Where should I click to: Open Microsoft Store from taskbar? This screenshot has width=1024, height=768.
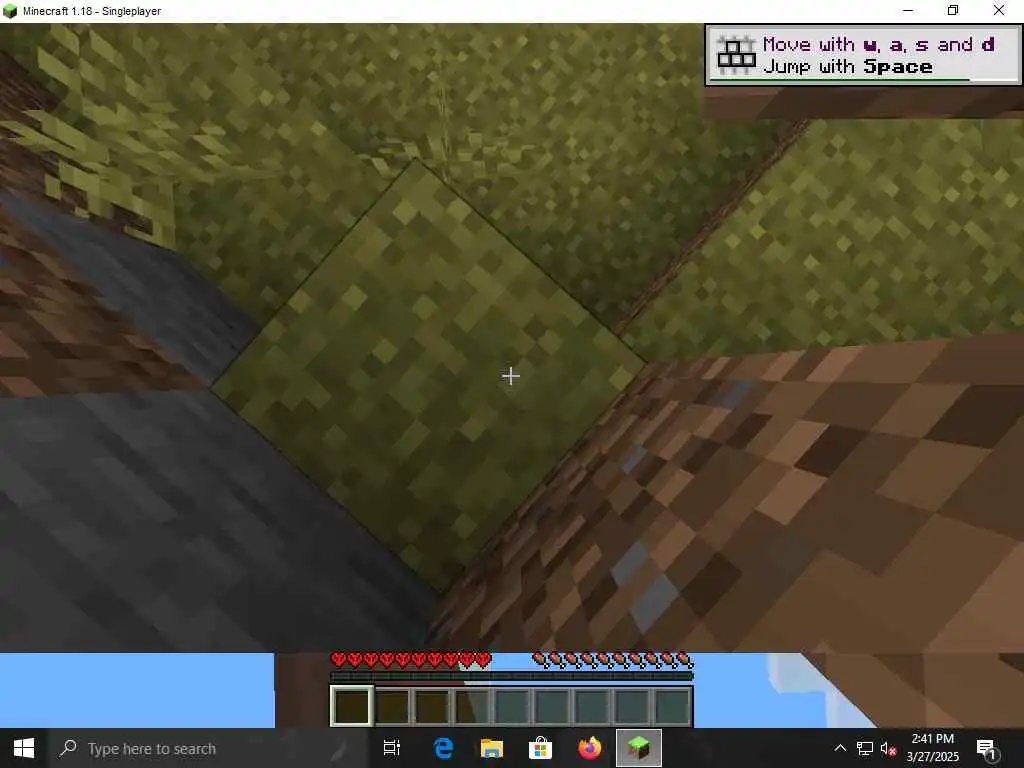pos(540,748)
